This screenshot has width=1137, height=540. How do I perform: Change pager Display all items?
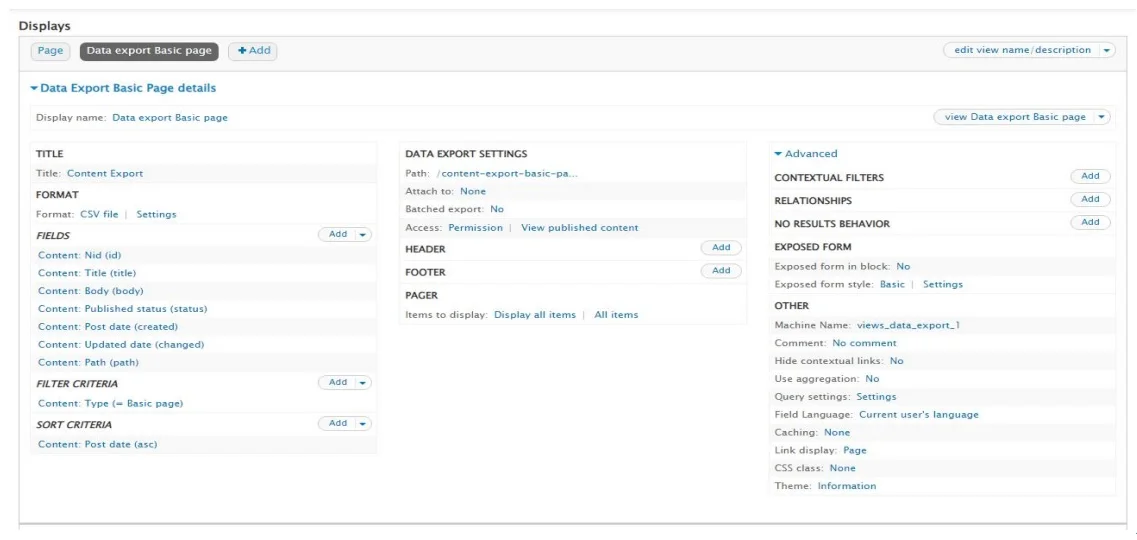click(x=535, y=315)
